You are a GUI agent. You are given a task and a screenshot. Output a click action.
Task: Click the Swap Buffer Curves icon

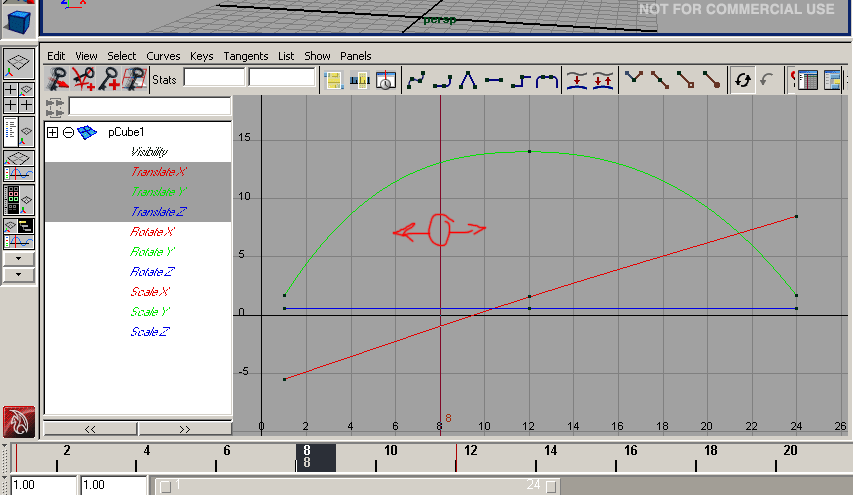pyautogui.click(x=603, y=81)
